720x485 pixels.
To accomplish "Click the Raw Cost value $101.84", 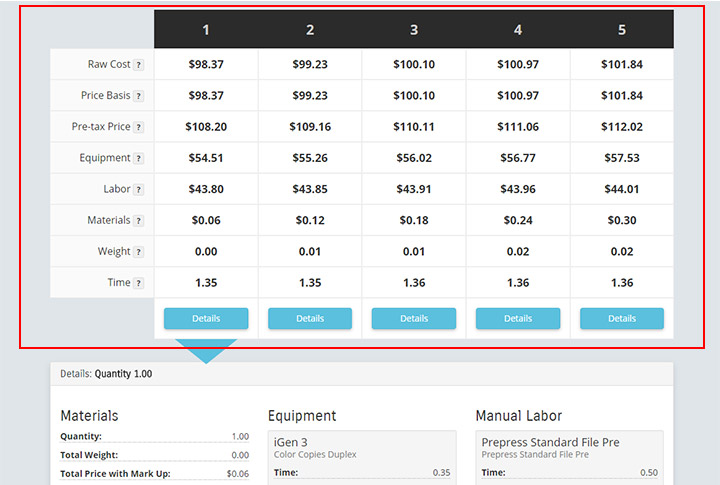I will pyautogui.click(x=622, y=64).
